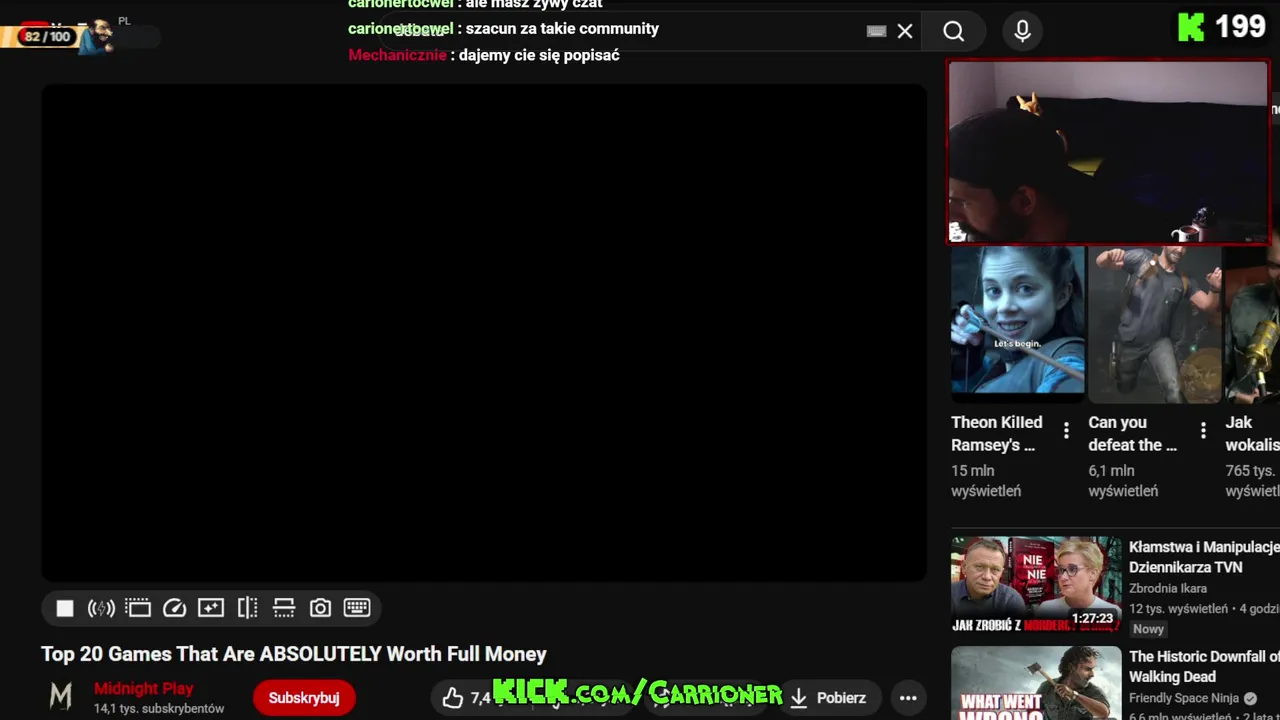
Task: Open Kłamstwa i Manipulacje video thumbnail
Action: coord(1036,584)
